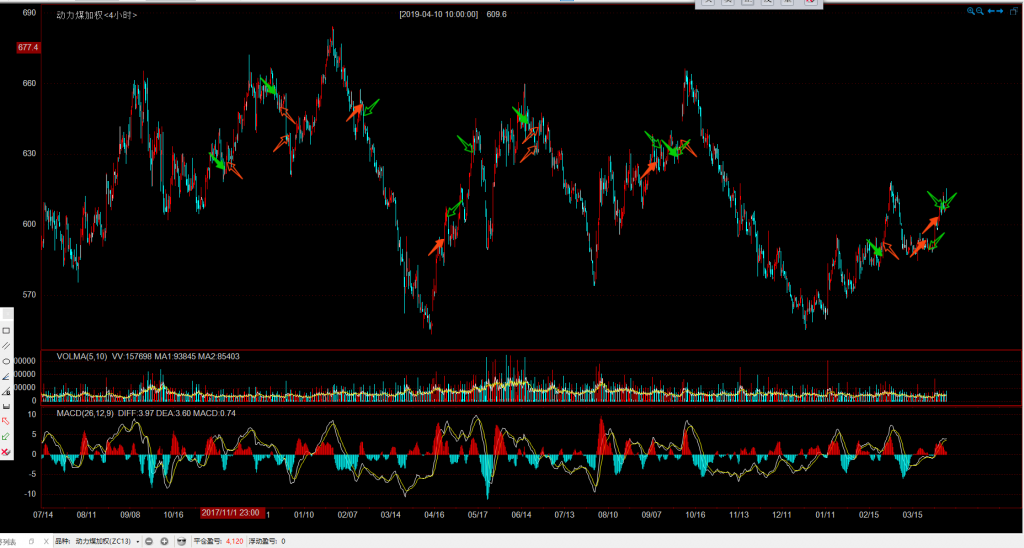Select the ellipse drawing tool
This screenshot has height=548, width=1024.
(7, 360)
